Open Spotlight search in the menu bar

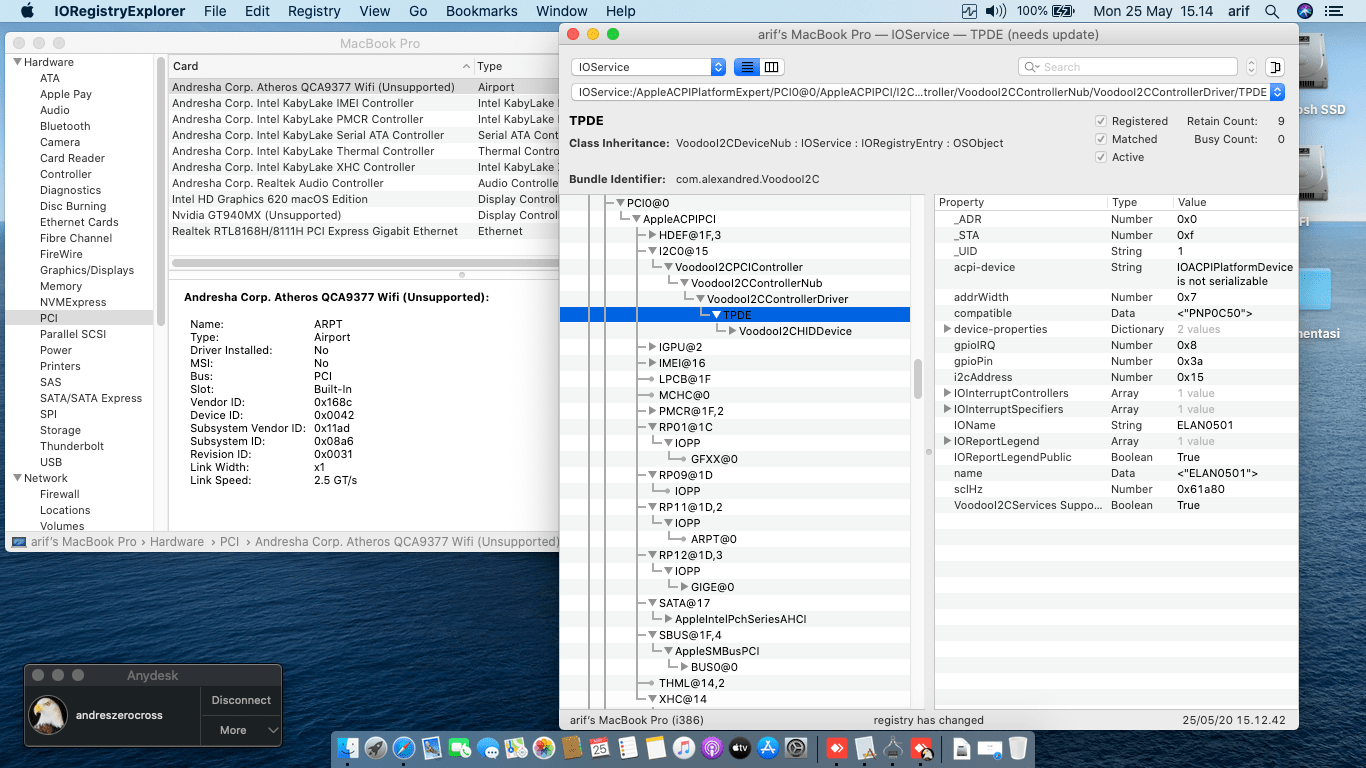tap(1271, 11)
